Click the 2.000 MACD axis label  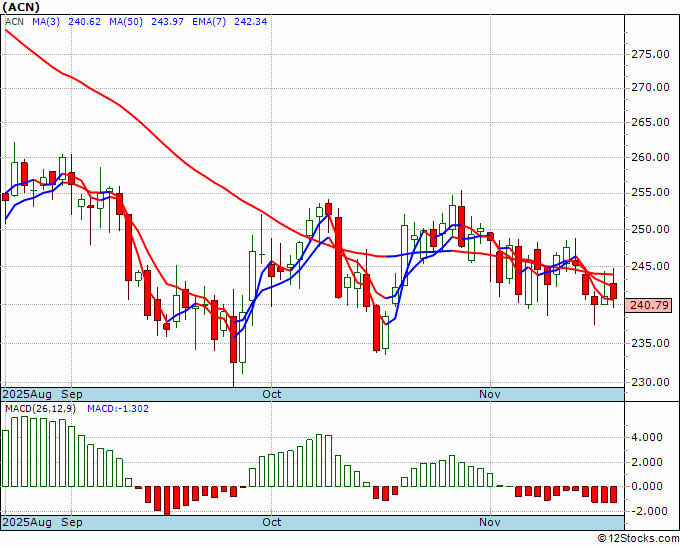647,463
